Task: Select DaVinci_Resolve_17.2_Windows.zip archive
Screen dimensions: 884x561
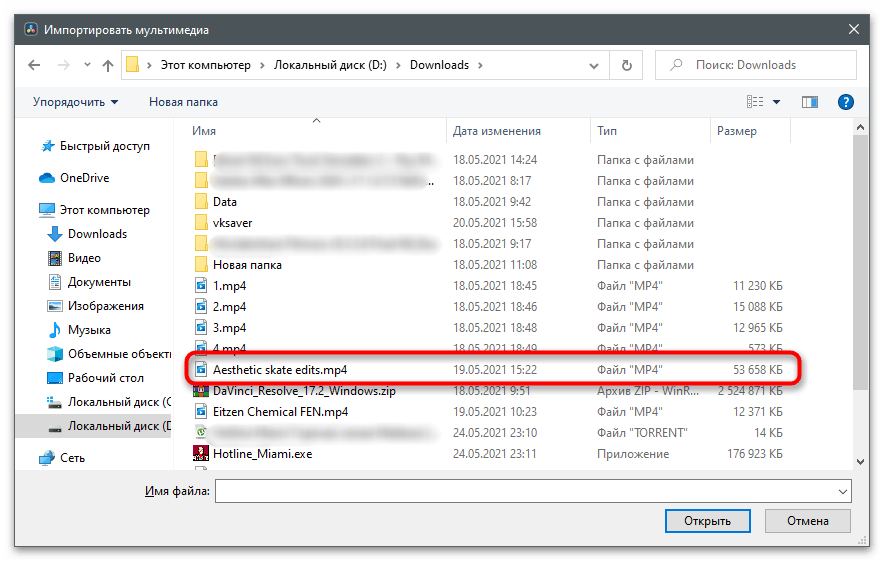Action: pos(304,391)
